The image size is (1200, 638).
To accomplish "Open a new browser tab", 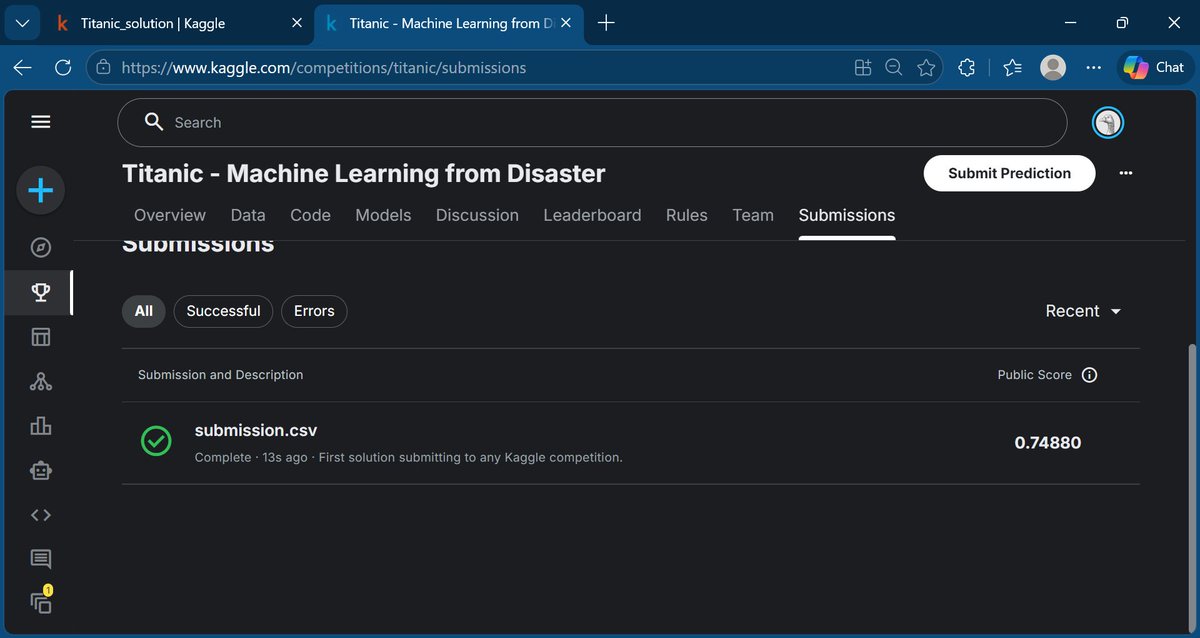I will (x=605, y=22).
